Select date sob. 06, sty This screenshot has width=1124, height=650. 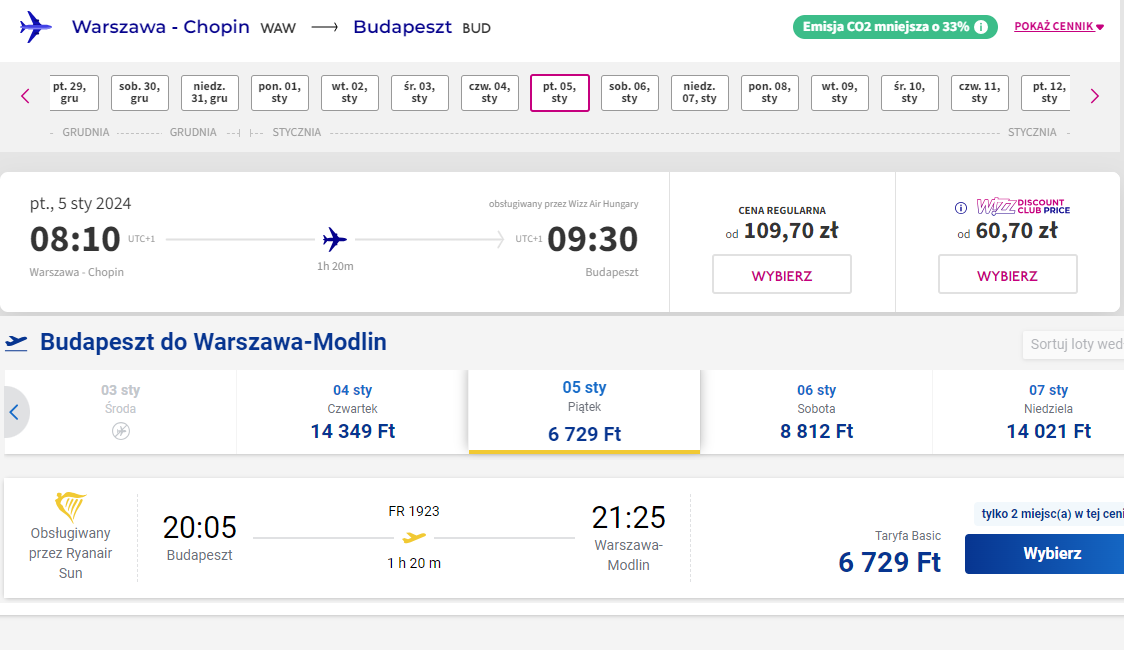point(629,93)
